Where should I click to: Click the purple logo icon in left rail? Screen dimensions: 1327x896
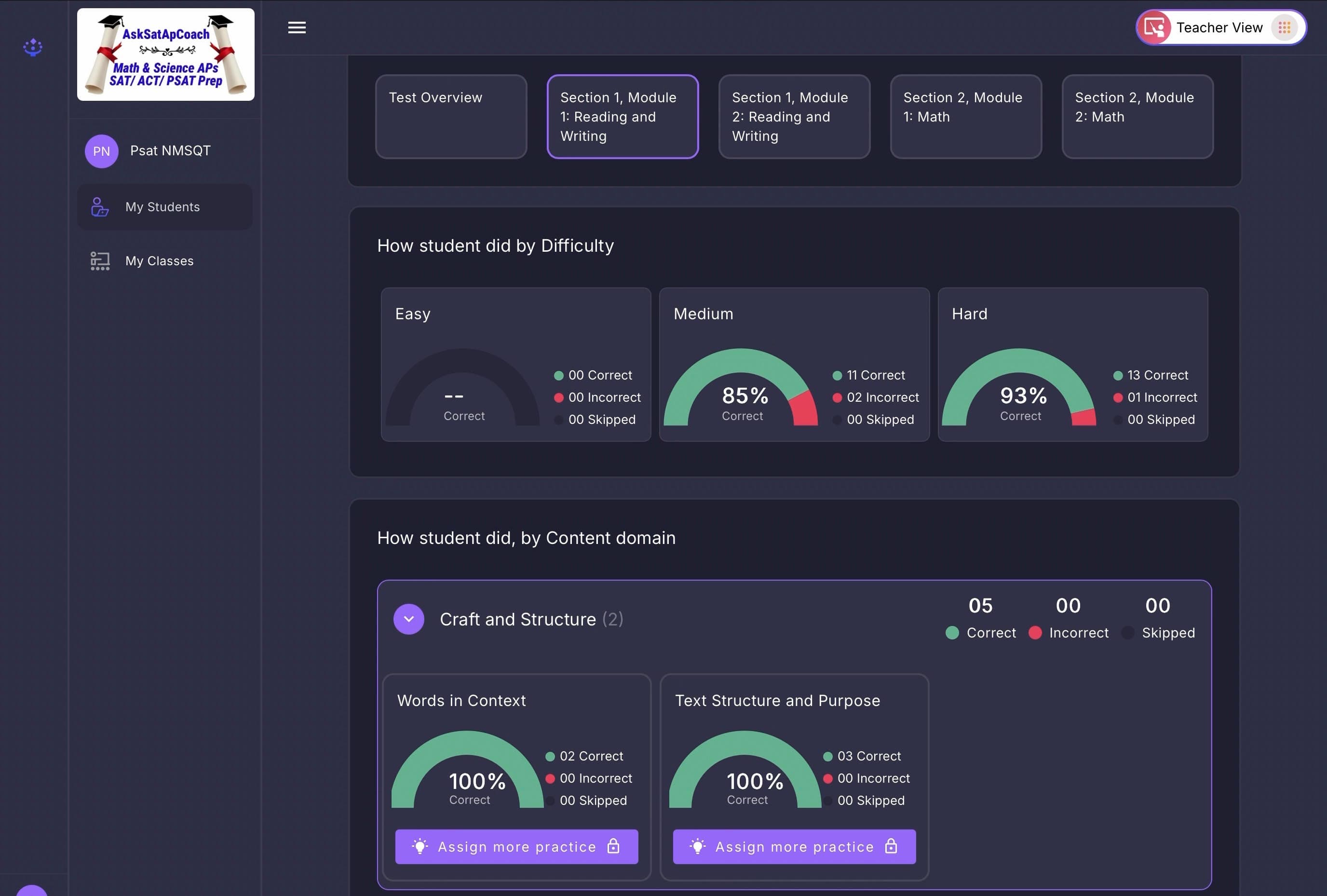pyautogui.click(x=32, y=47)
